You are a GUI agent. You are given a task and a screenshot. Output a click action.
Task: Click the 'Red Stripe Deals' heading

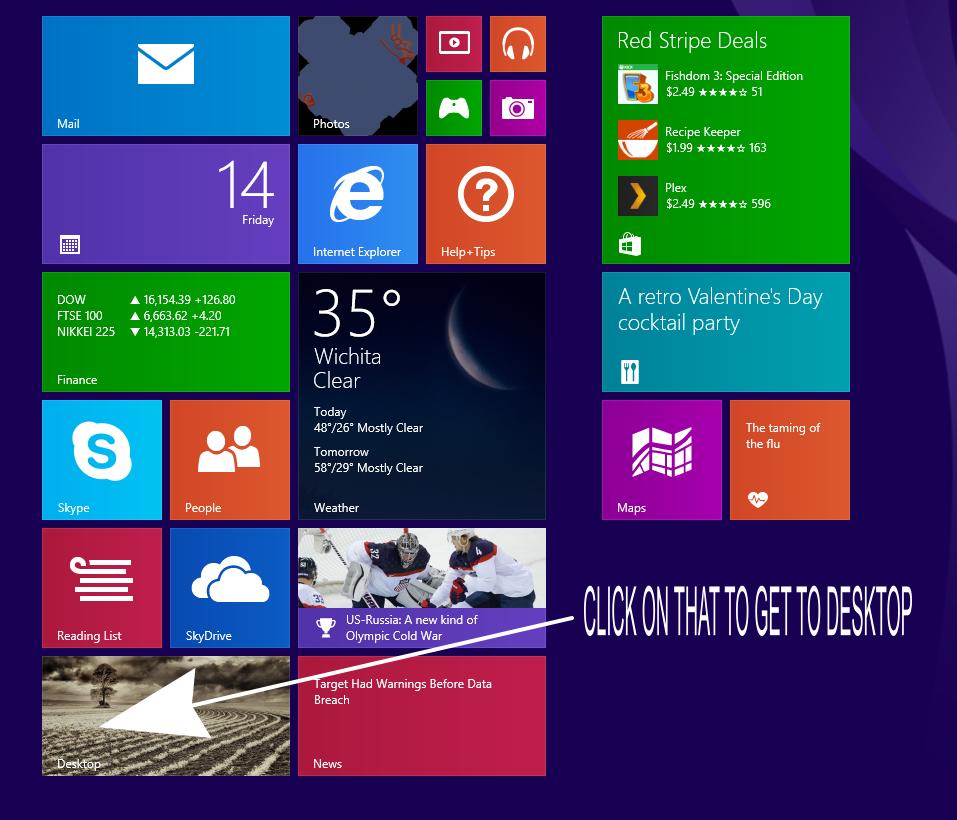pyautogui.click(x=692, y=41)
